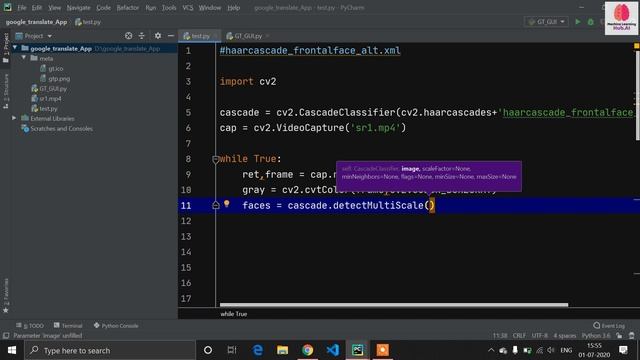Image resolution: width=640 pixels, height=360 pixels.
Task: Hide the Project panel with minus icon
Action: pos(171,36)
